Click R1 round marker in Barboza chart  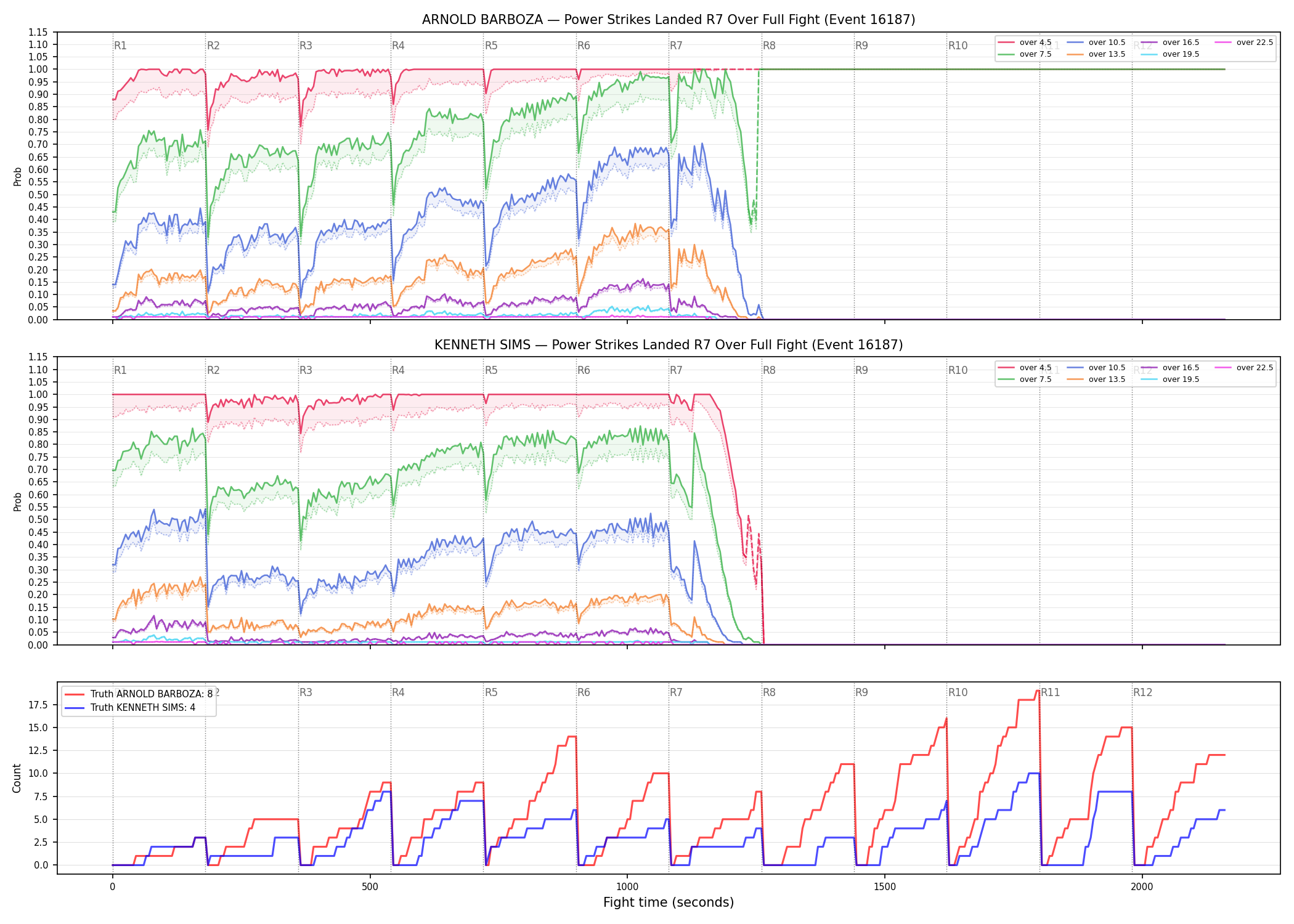[120, 46]
